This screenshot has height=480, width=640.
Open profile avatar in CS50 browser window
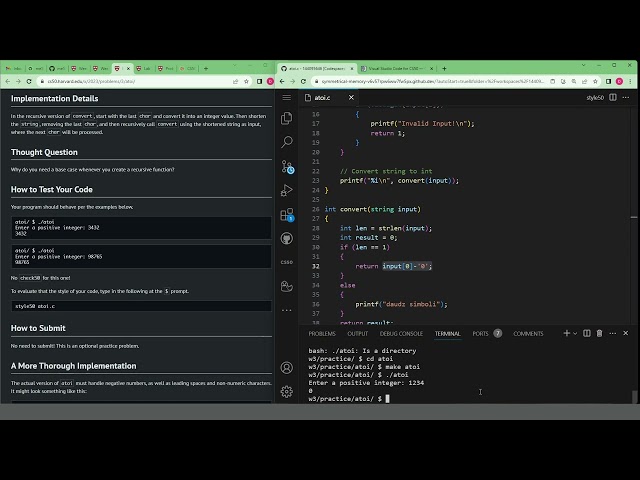point(270,81)
